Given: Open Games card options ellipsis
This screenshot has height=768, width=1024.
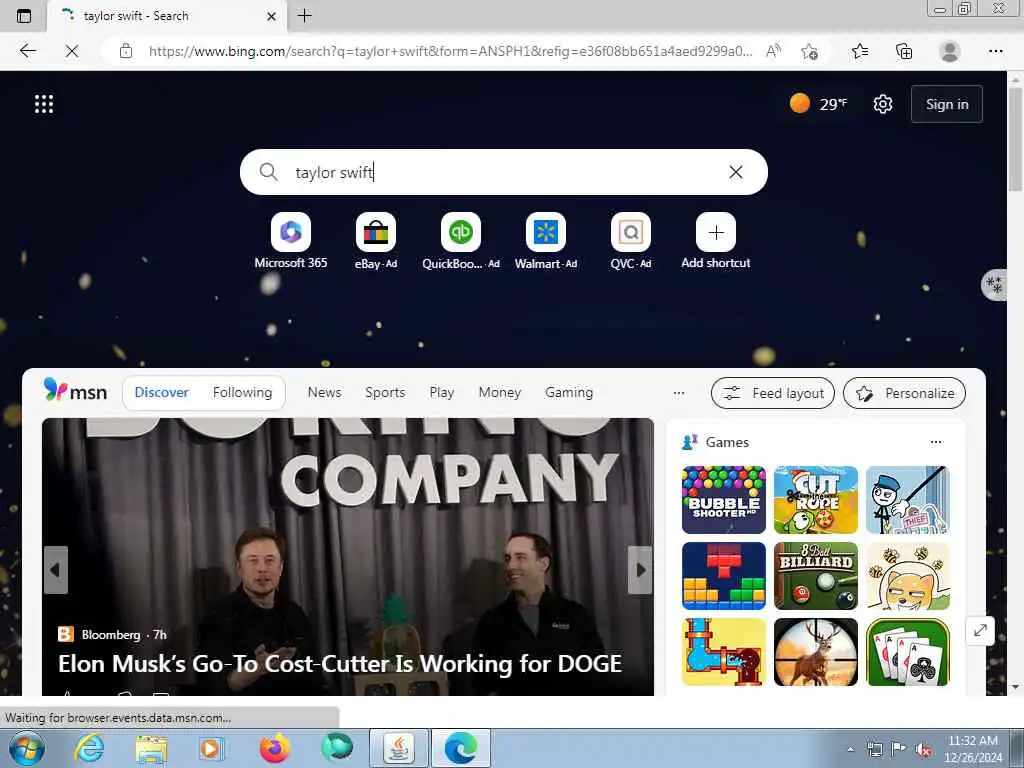Looking at the screenshot, I should click(936, 442).
